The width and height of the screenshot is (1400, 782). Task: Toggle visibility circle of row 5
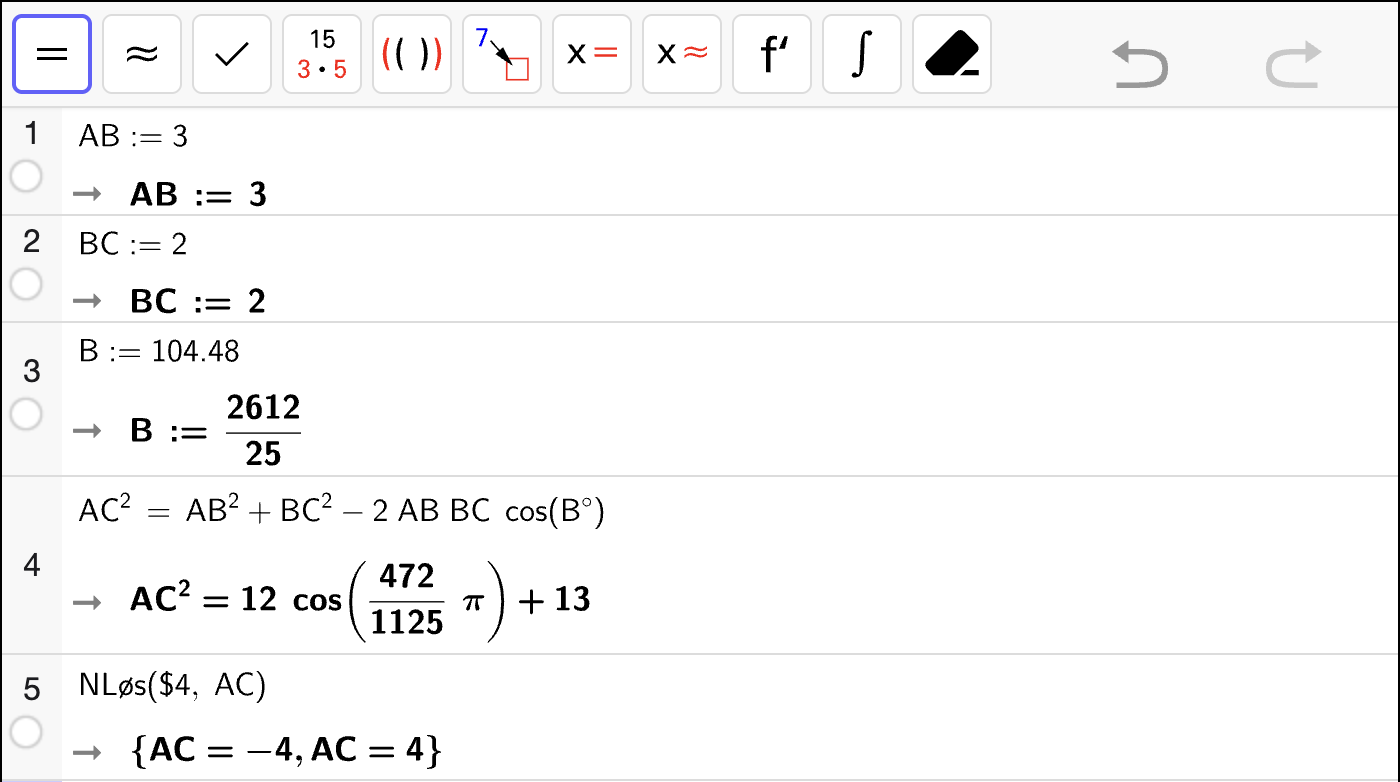click(26, 732)
